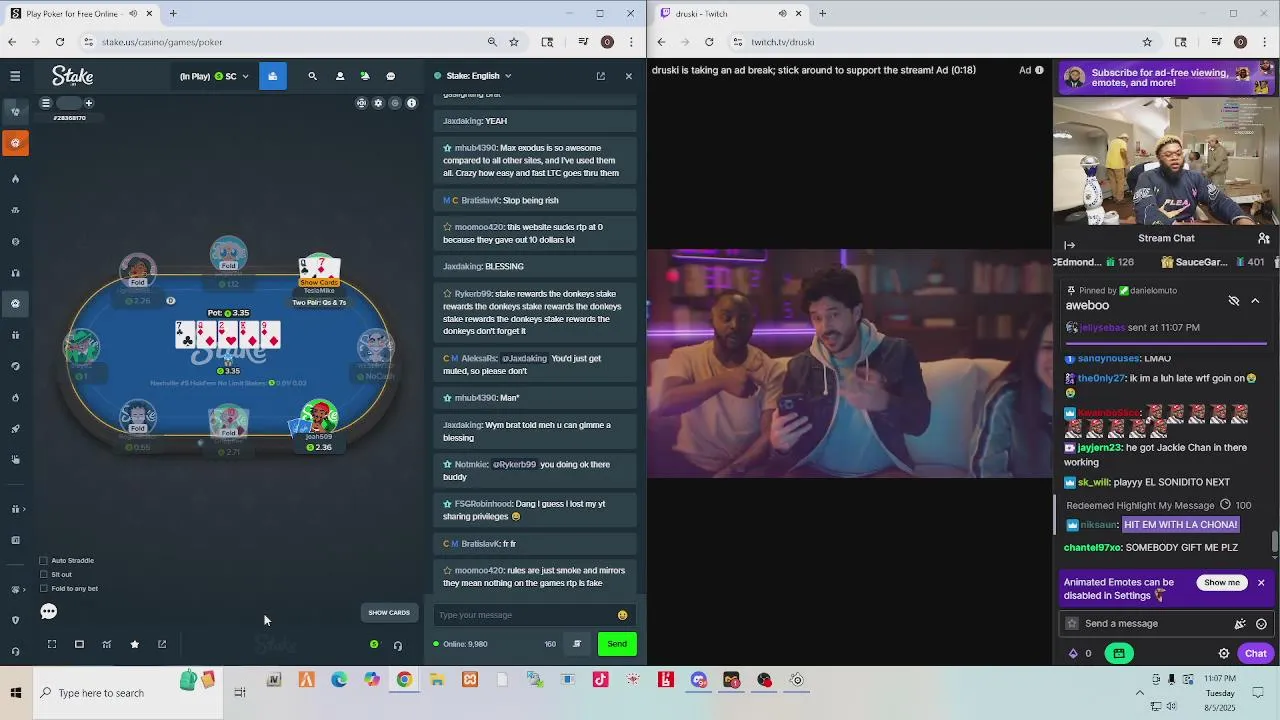Enable Fold to any bet
The image size is (1280, 720).
coord(43,588)
